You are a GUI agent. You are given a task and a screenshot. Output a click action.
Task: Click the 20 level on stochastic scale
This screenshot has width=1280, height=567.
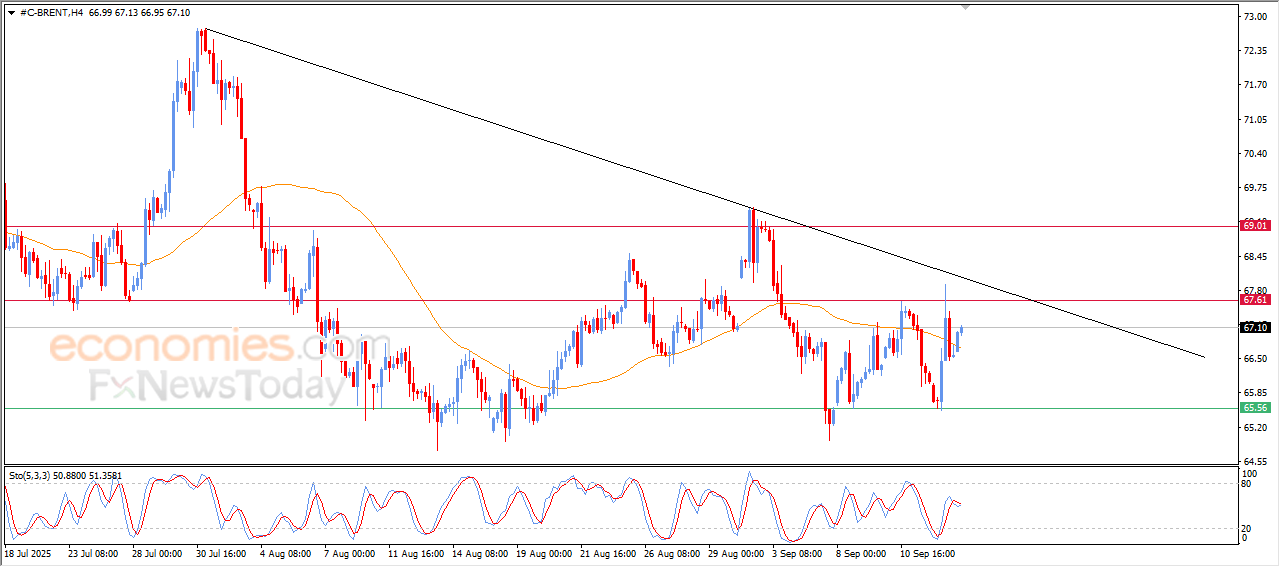point(1247,528)
